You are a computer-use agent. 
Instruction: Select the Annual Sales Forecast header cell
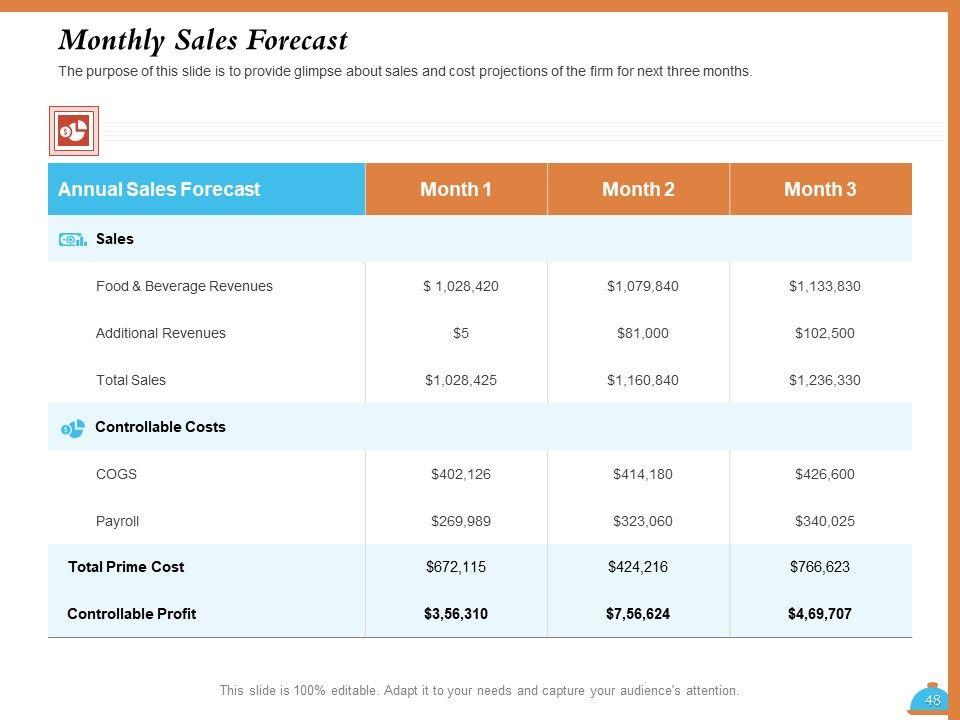[x=159, y=189]
